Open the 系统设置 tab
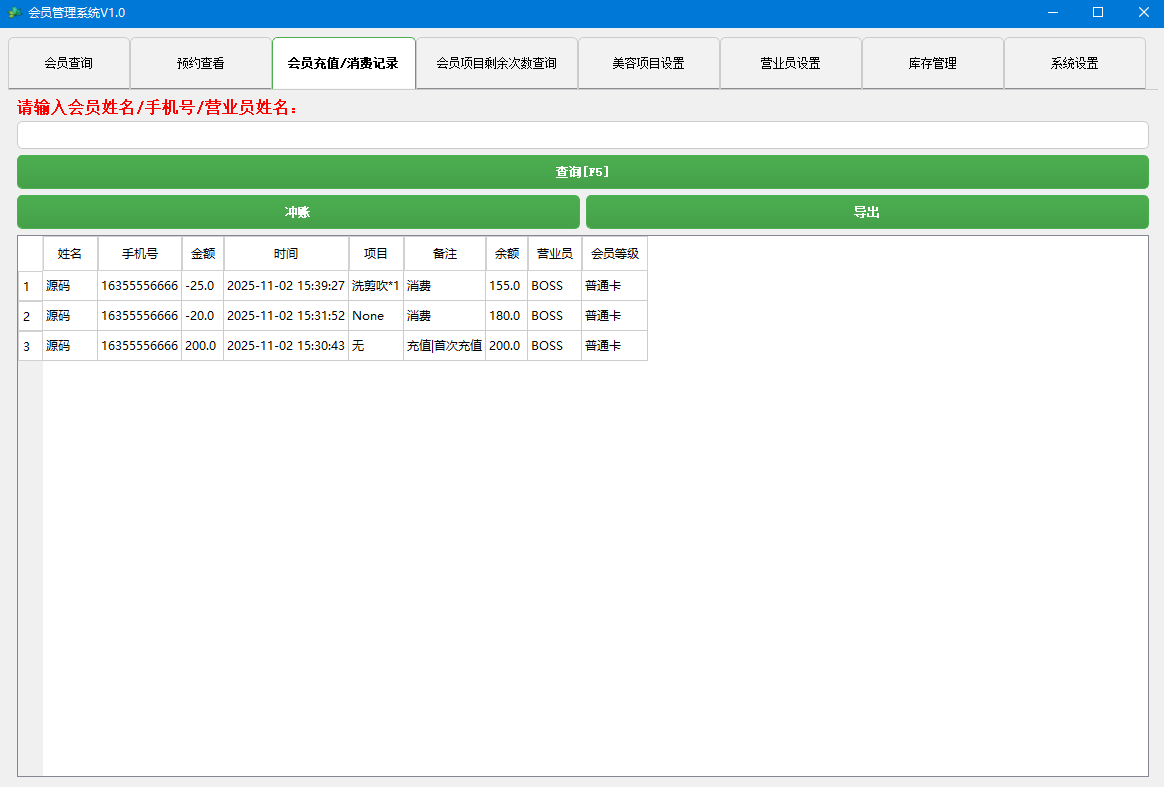This screenshot has height=787, width=1164. pos(1074,63)
